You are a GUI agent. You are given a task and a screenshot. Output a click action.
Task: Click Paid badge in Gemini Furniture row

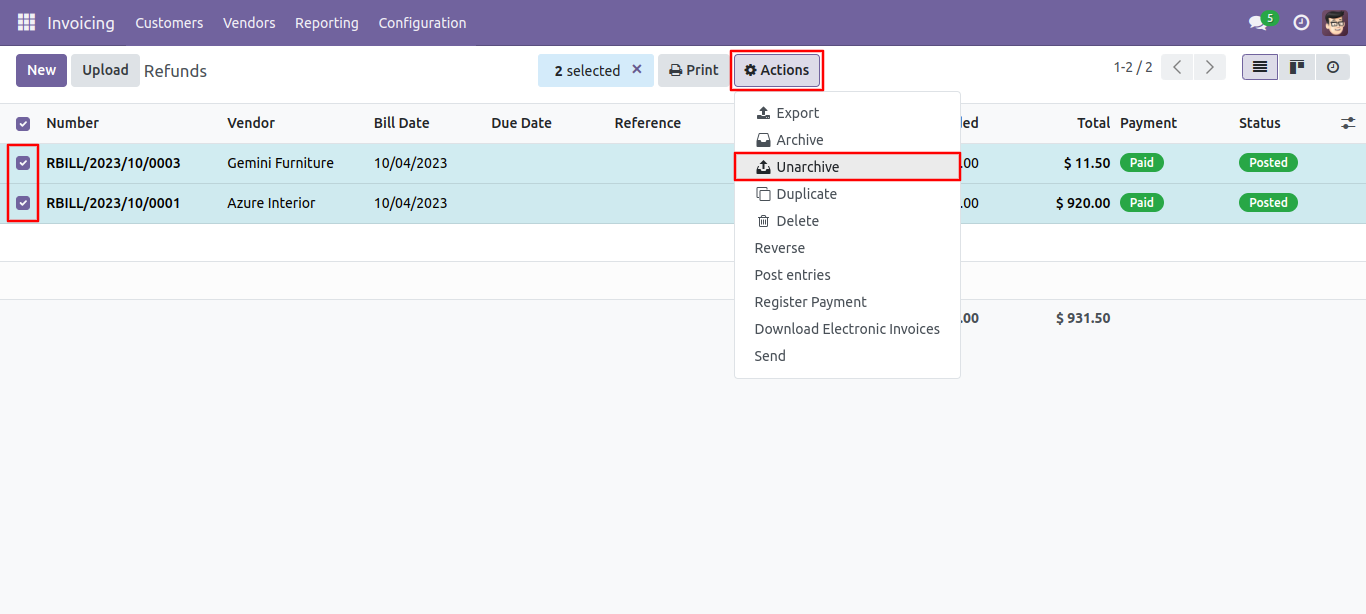point(1142,162)
